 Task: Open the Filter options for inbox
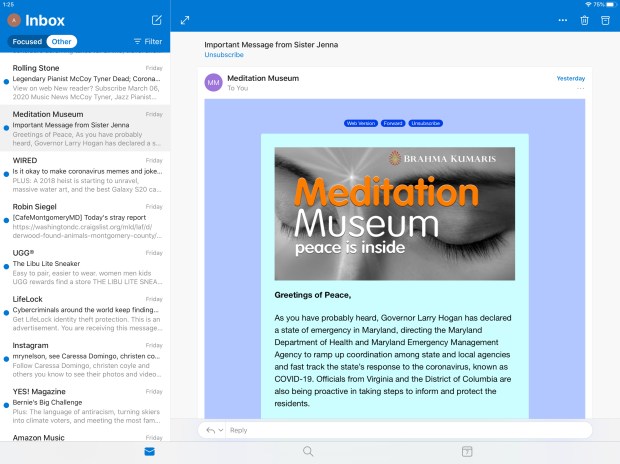[147, 42]
